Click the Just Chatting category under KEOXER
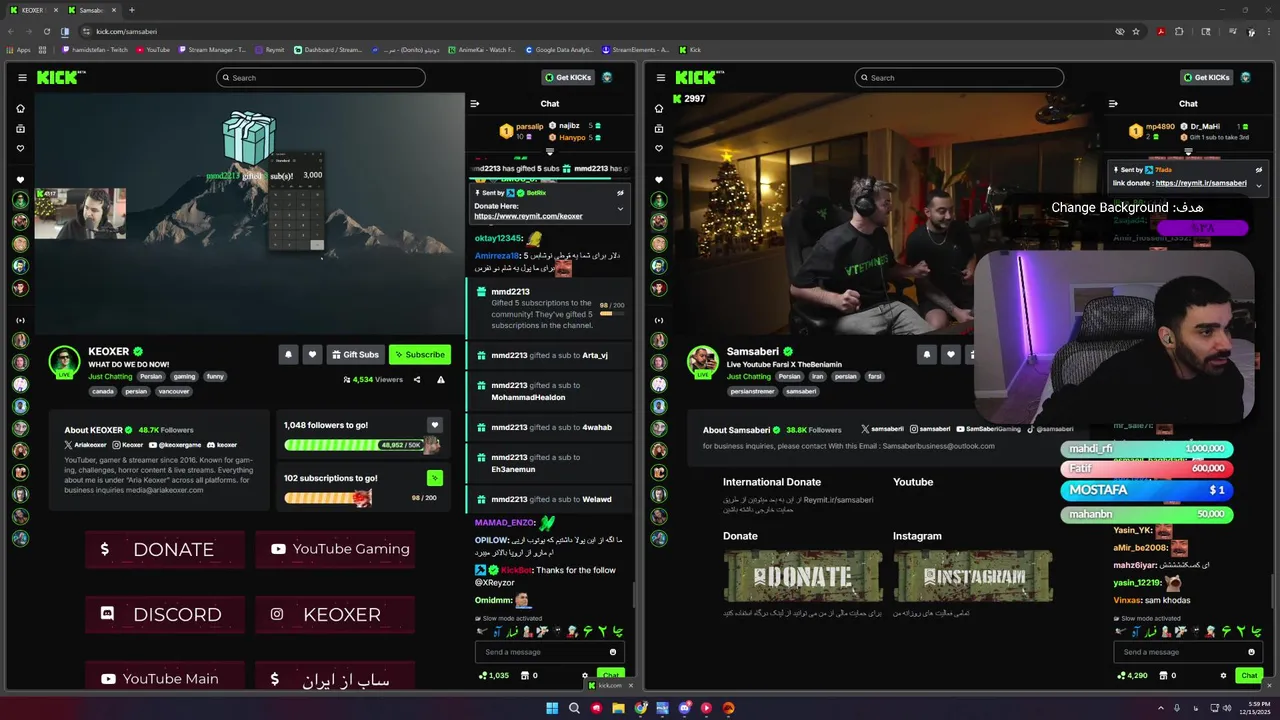The image size is (1280, 720). coord(109,377)
